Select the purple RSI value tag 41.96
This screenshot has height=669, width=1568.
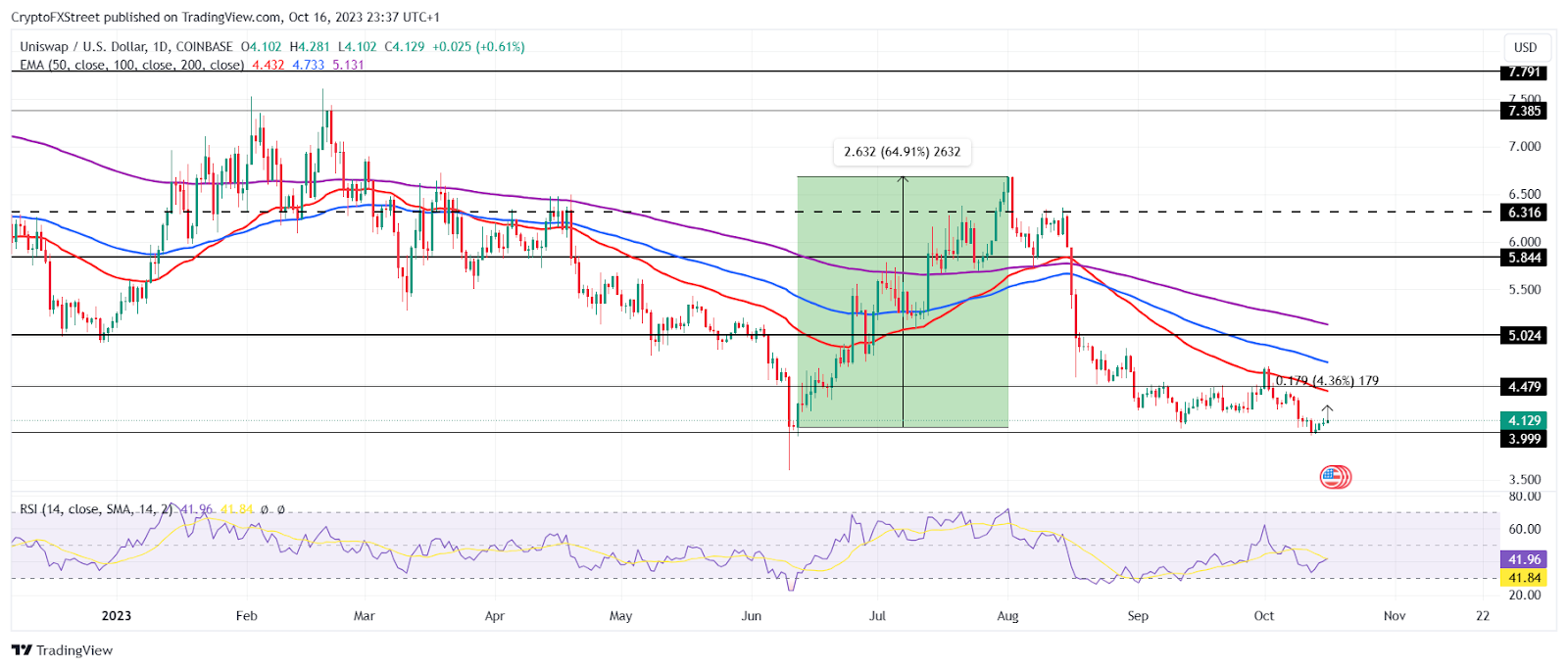tap(1524, 559)
